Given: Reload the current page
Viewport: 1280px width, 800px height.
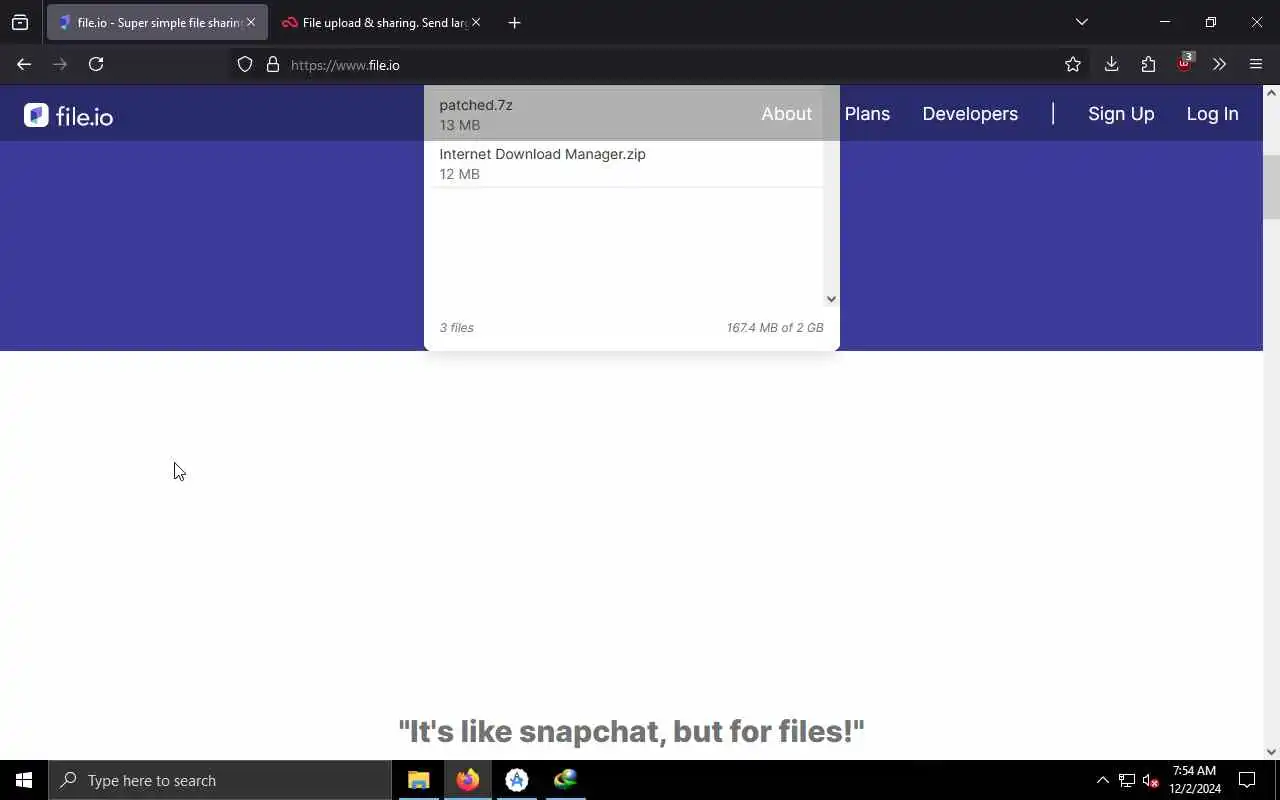Looking at the screenshot, I should 96,64.
